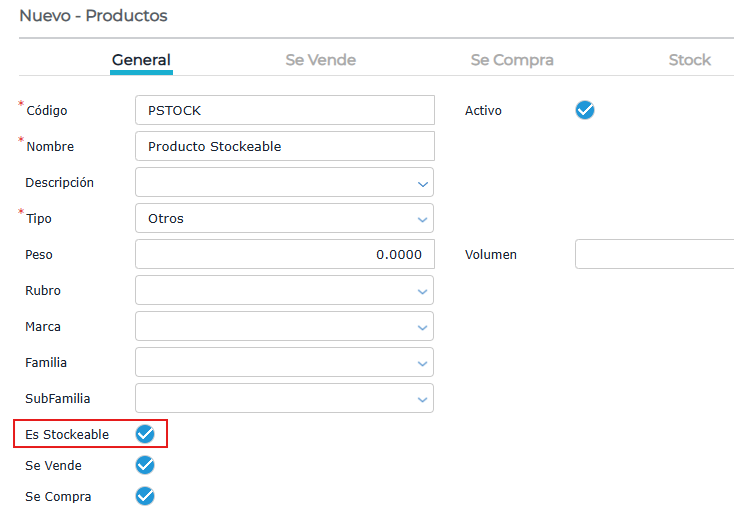Expand the Rubro dropdown list
The height and width of the screenshot is (510, 734).
[x=284, y=290]
